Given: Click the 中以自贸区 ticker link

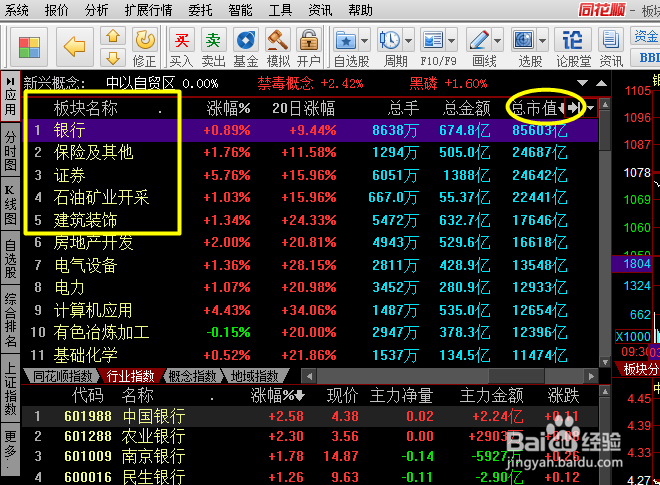Looking at the screenshot, I should [x=140, y=83].
